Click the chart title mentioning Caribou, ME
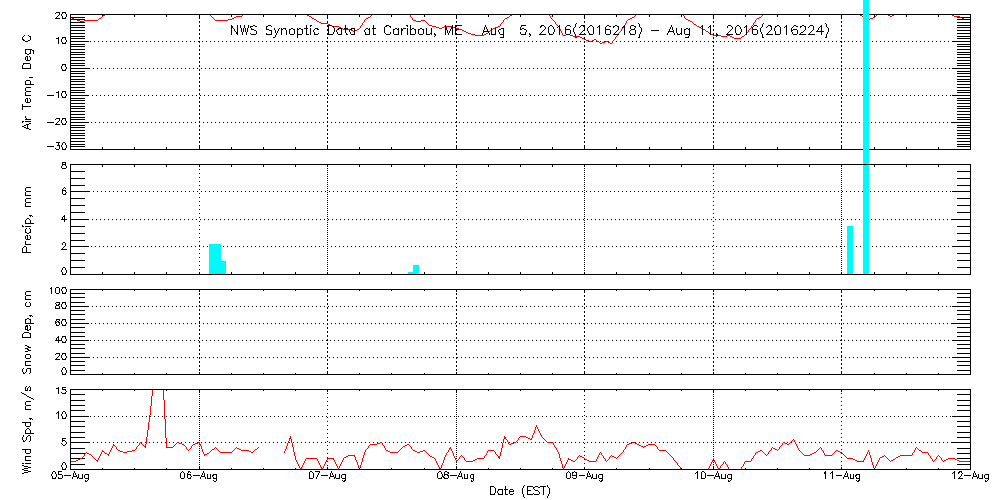 tap(529, 31)
